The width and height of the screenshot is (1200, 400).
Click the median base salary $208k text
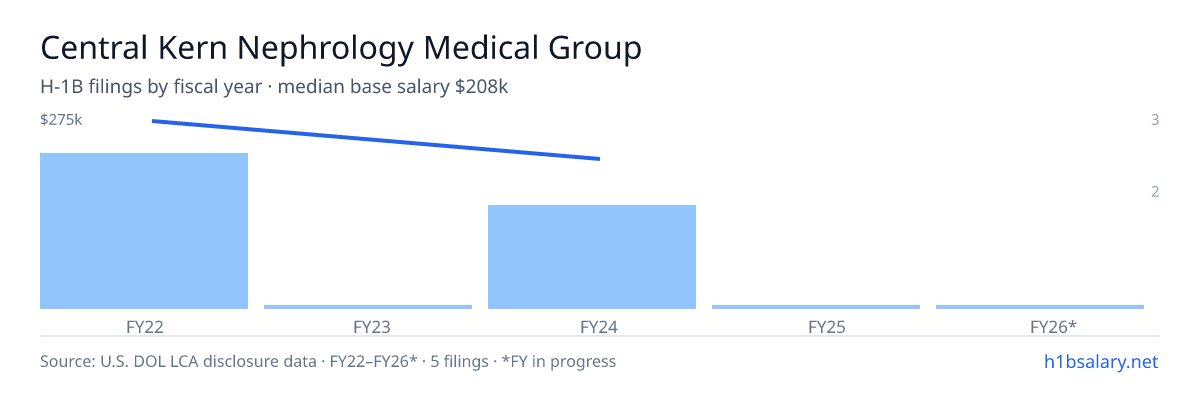[x=393, y=87]
